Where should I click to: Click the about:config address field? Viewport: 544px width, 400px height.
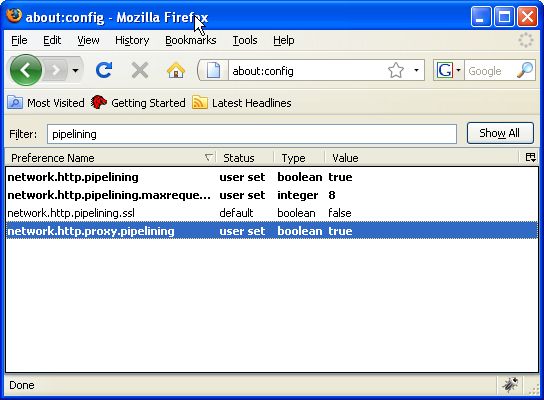[x=307, y=71]
